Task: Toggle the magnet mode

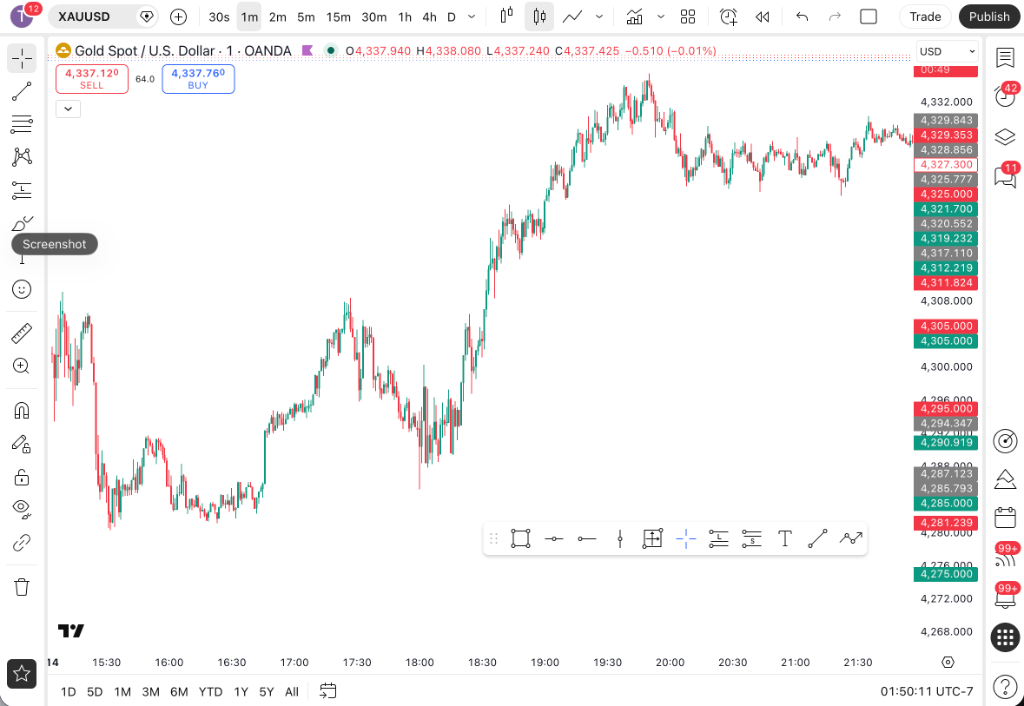Action: point(22,411)
